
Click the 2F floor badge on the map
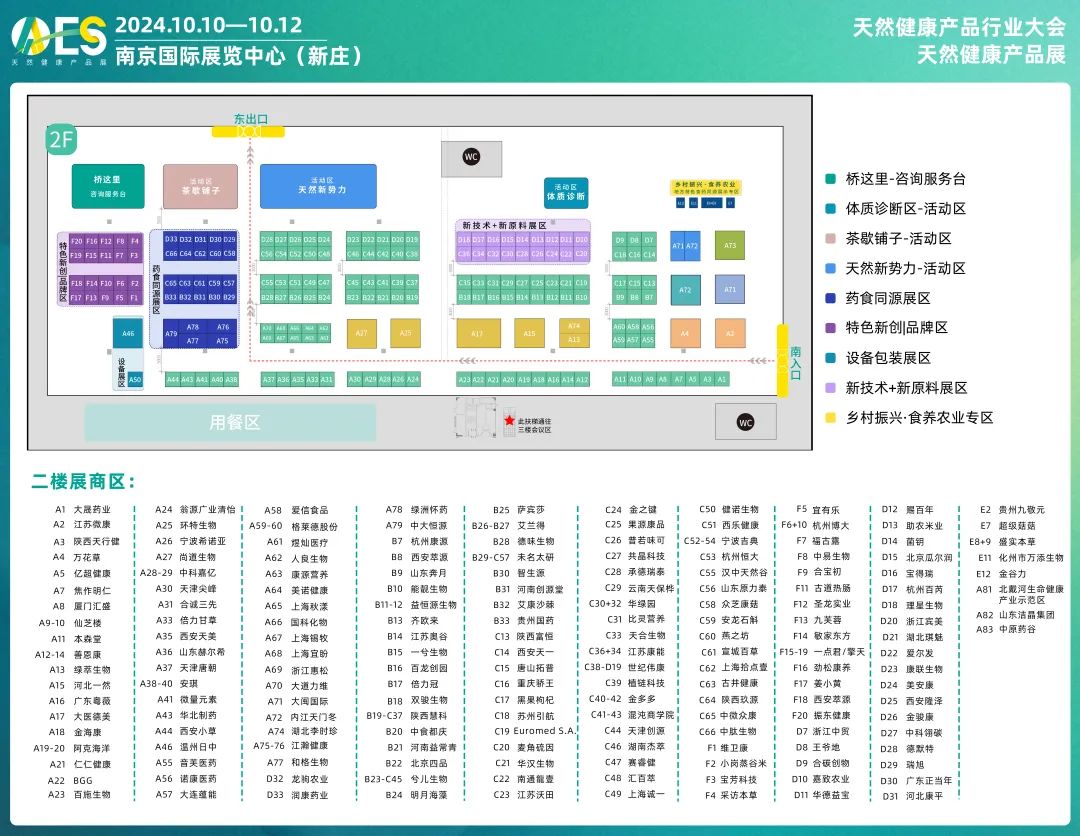[61, 140]
